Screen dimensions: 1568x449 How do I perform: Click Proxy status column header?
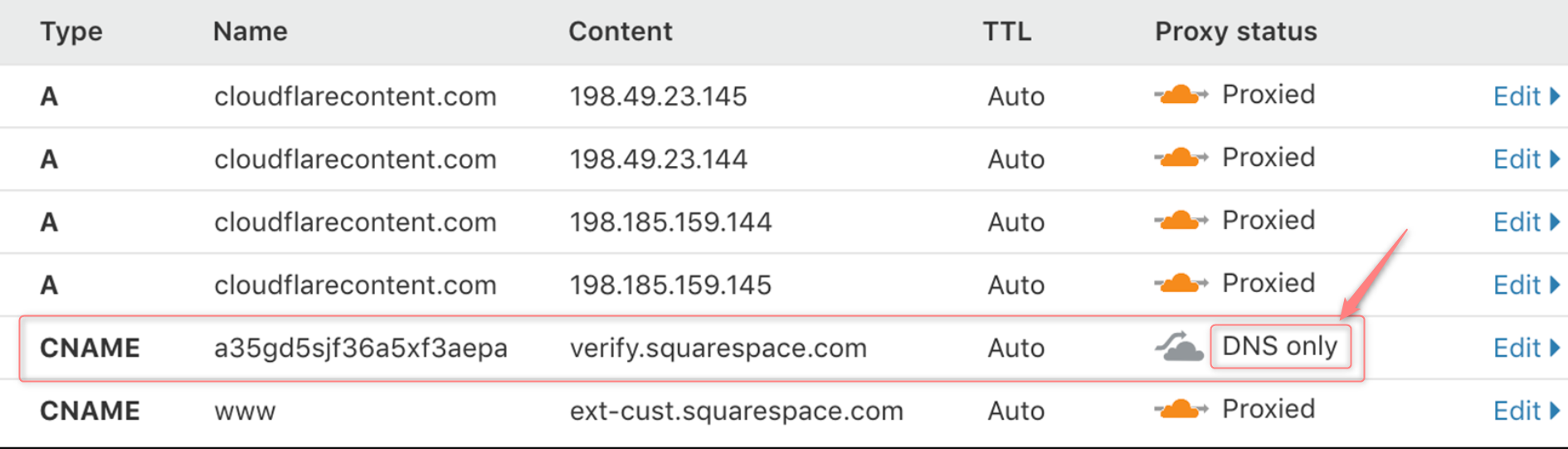(x=1235, y=32)
